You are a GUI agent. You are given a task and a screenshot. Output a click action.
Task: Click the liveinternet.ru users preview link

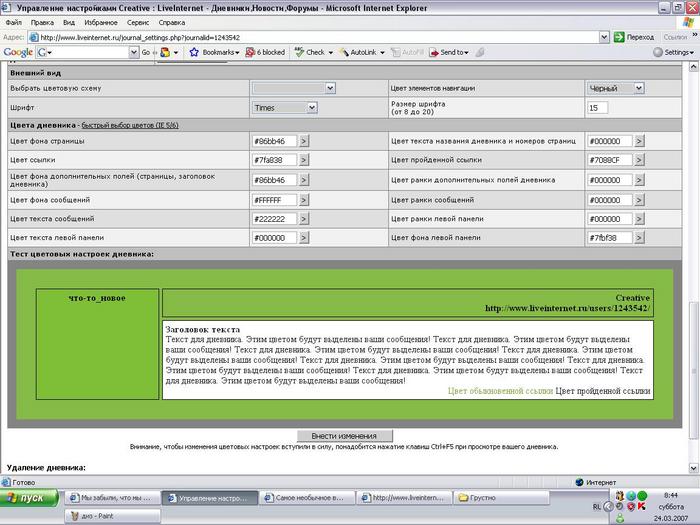[x=567, y=308]
